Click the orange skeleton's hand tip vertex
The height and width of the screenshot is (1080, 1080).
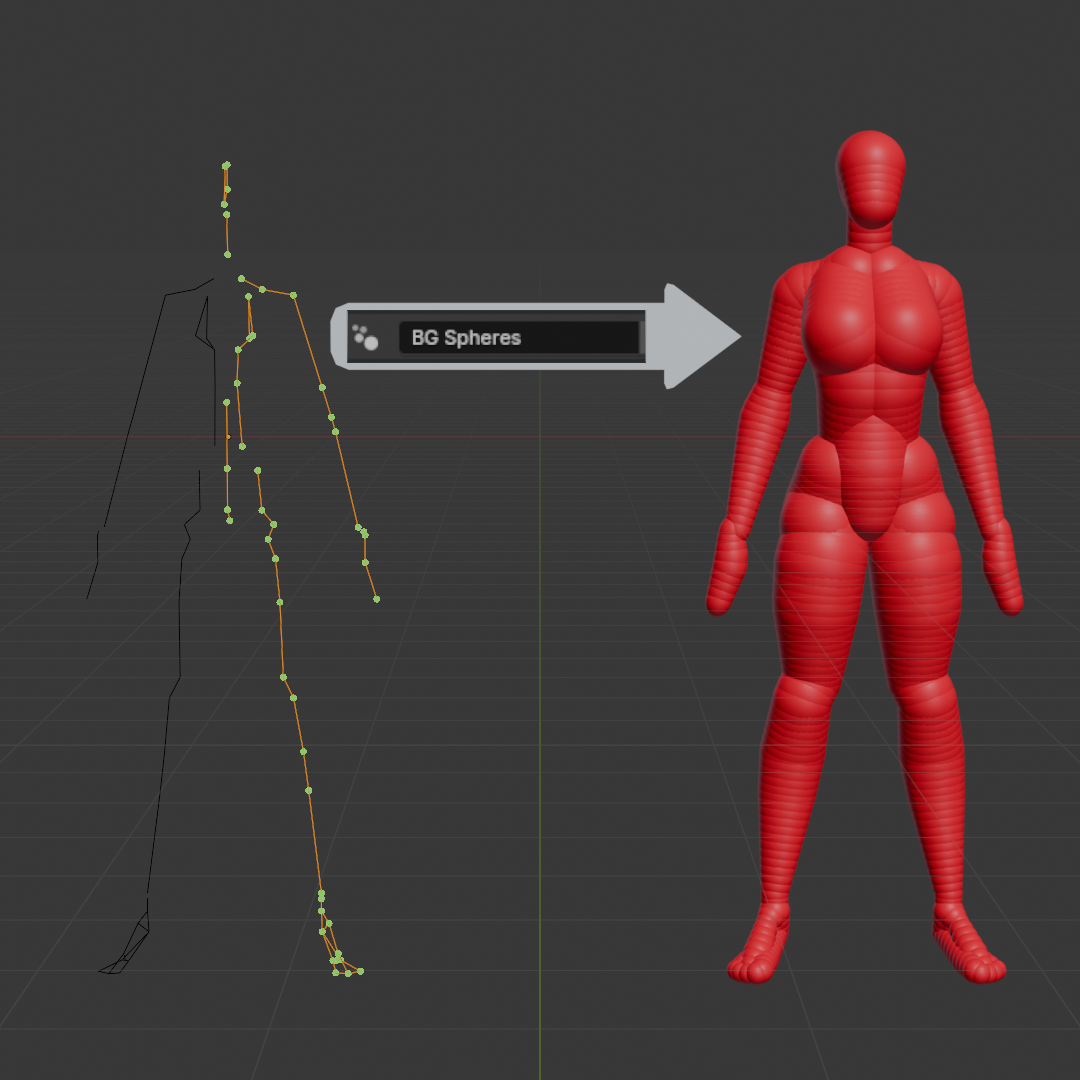click(x=377, y=599)
